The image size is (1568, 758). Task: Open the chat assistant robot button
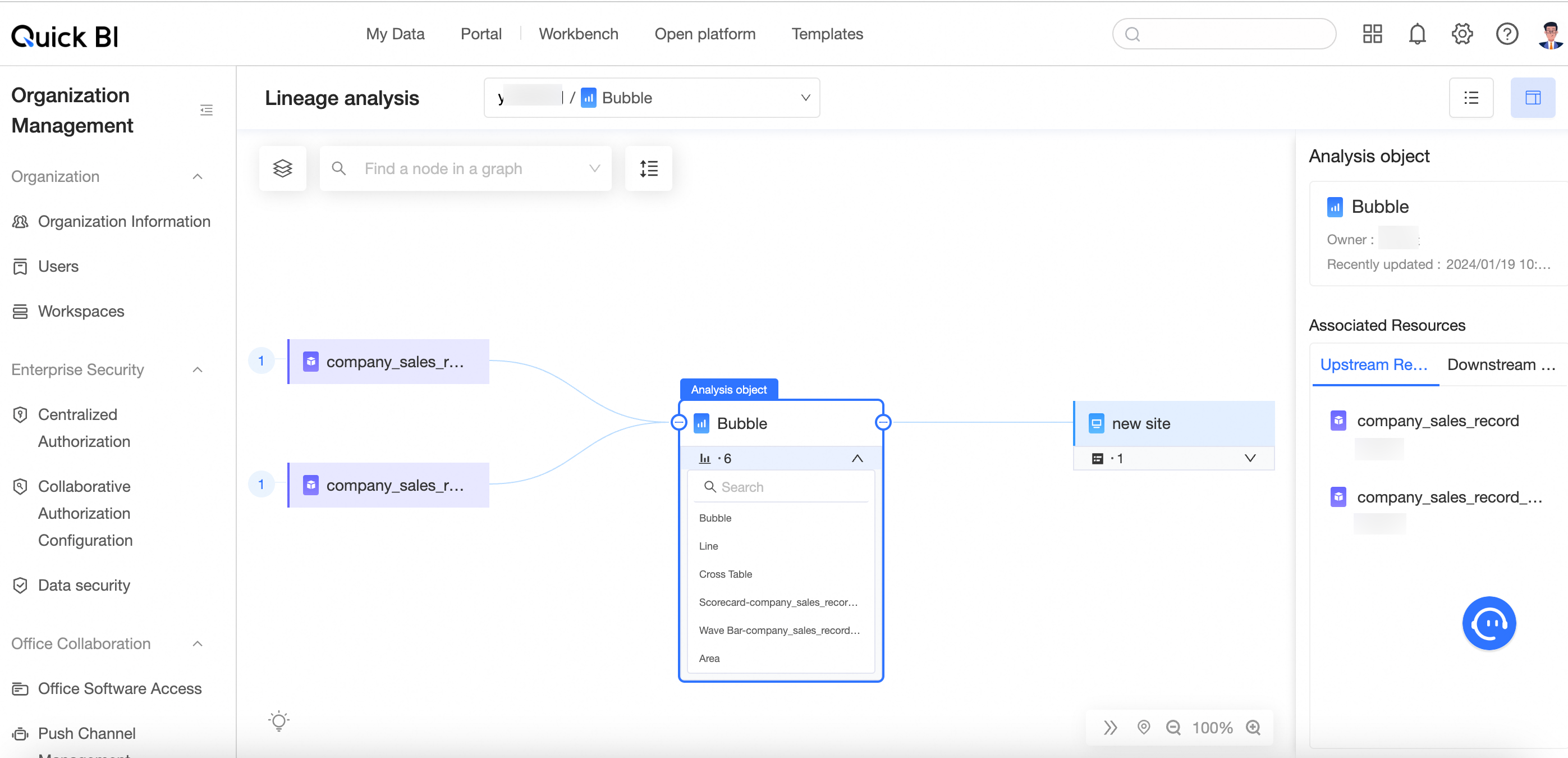coord(1488,623)
